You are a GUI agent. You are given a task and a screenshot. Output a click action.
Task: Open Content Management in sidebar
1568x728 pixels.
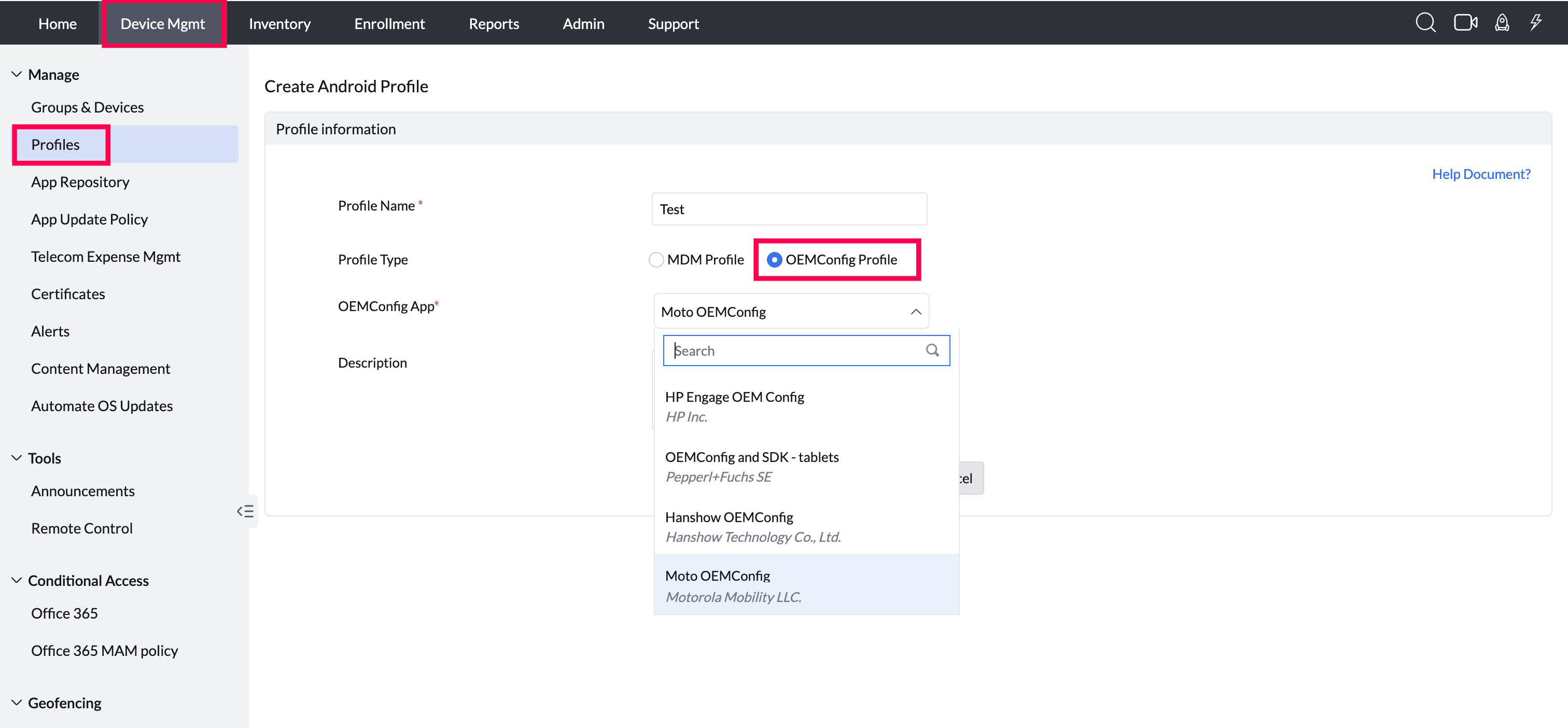pyautogui.click(x=101, y=368)
